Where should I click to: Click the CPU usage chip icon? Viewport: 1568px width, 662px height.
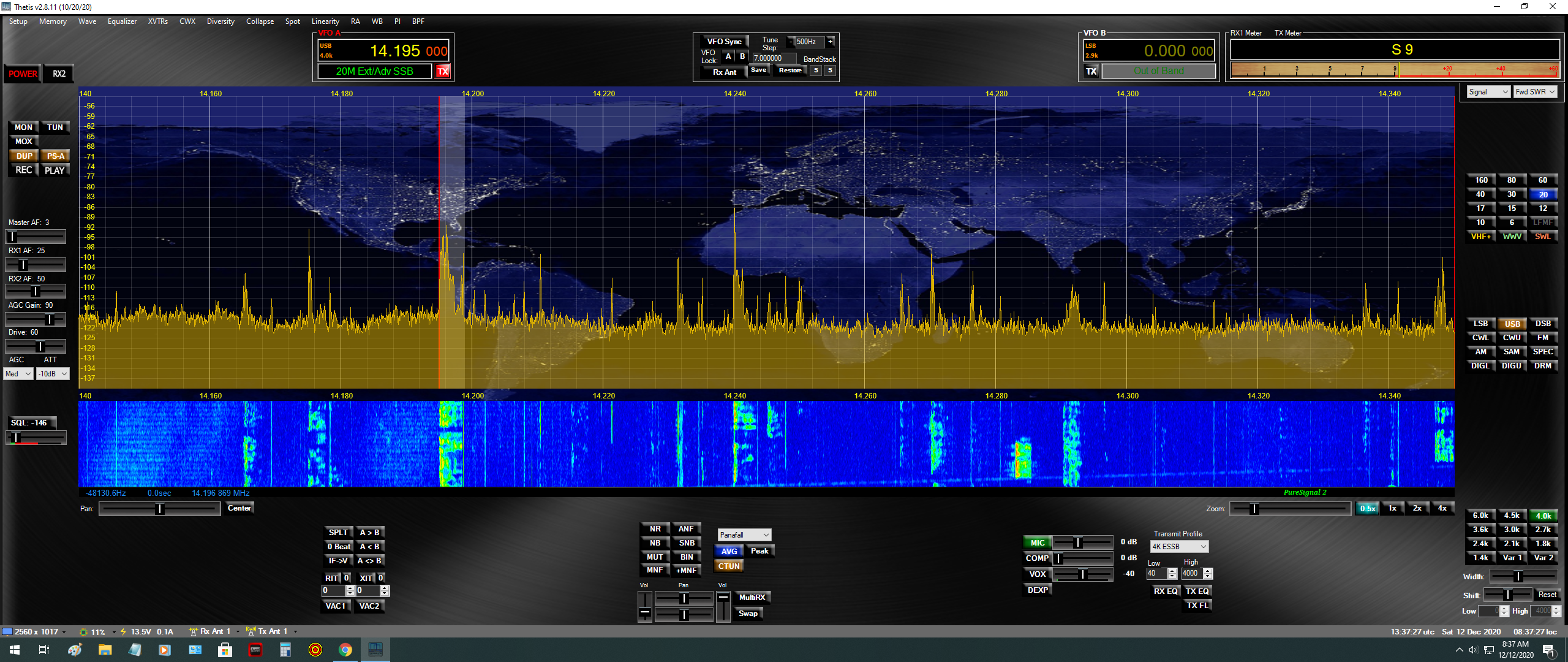tap(84, 632)
